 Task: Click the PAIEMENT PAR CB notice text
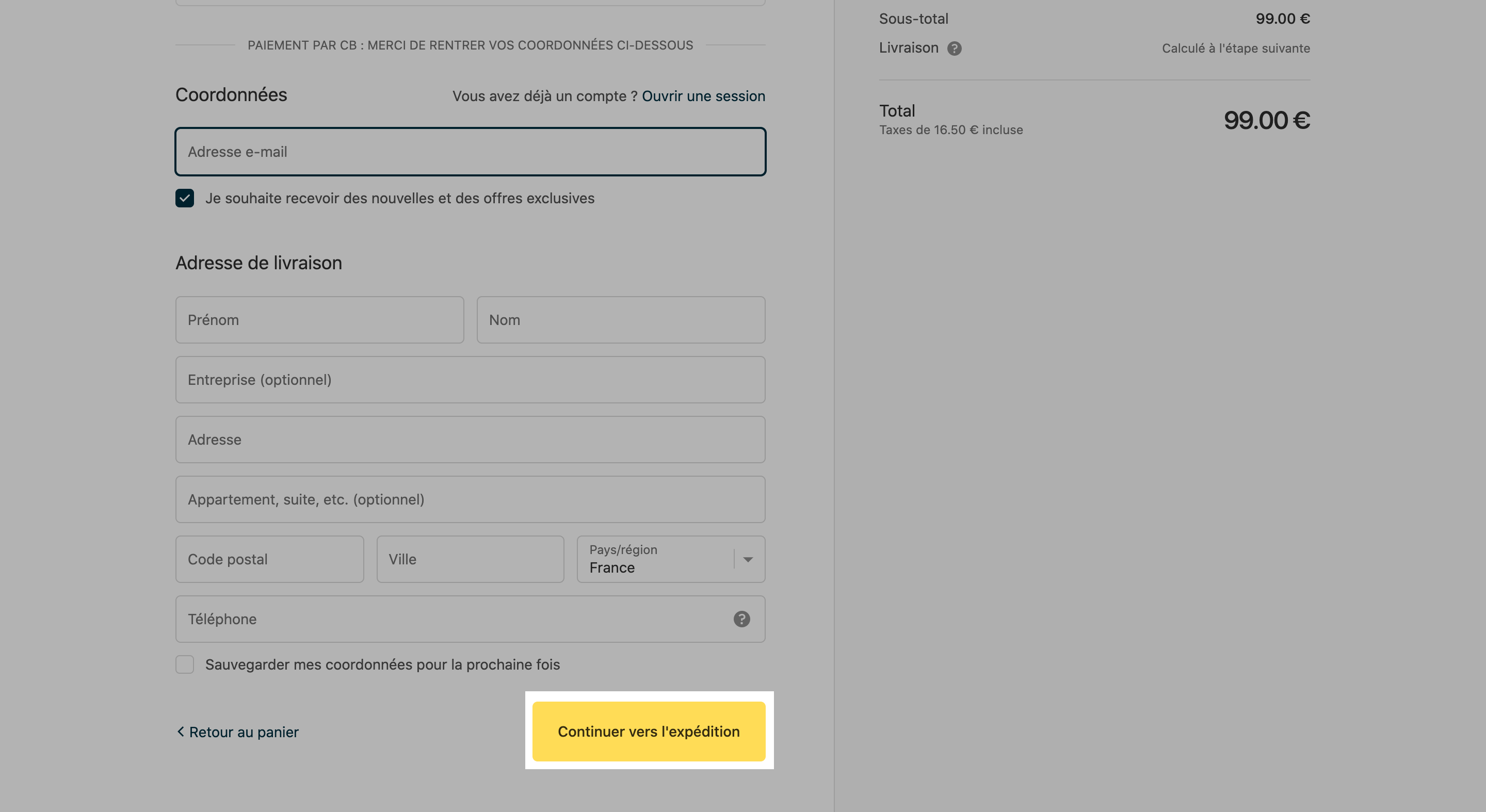tap(470, 45)
